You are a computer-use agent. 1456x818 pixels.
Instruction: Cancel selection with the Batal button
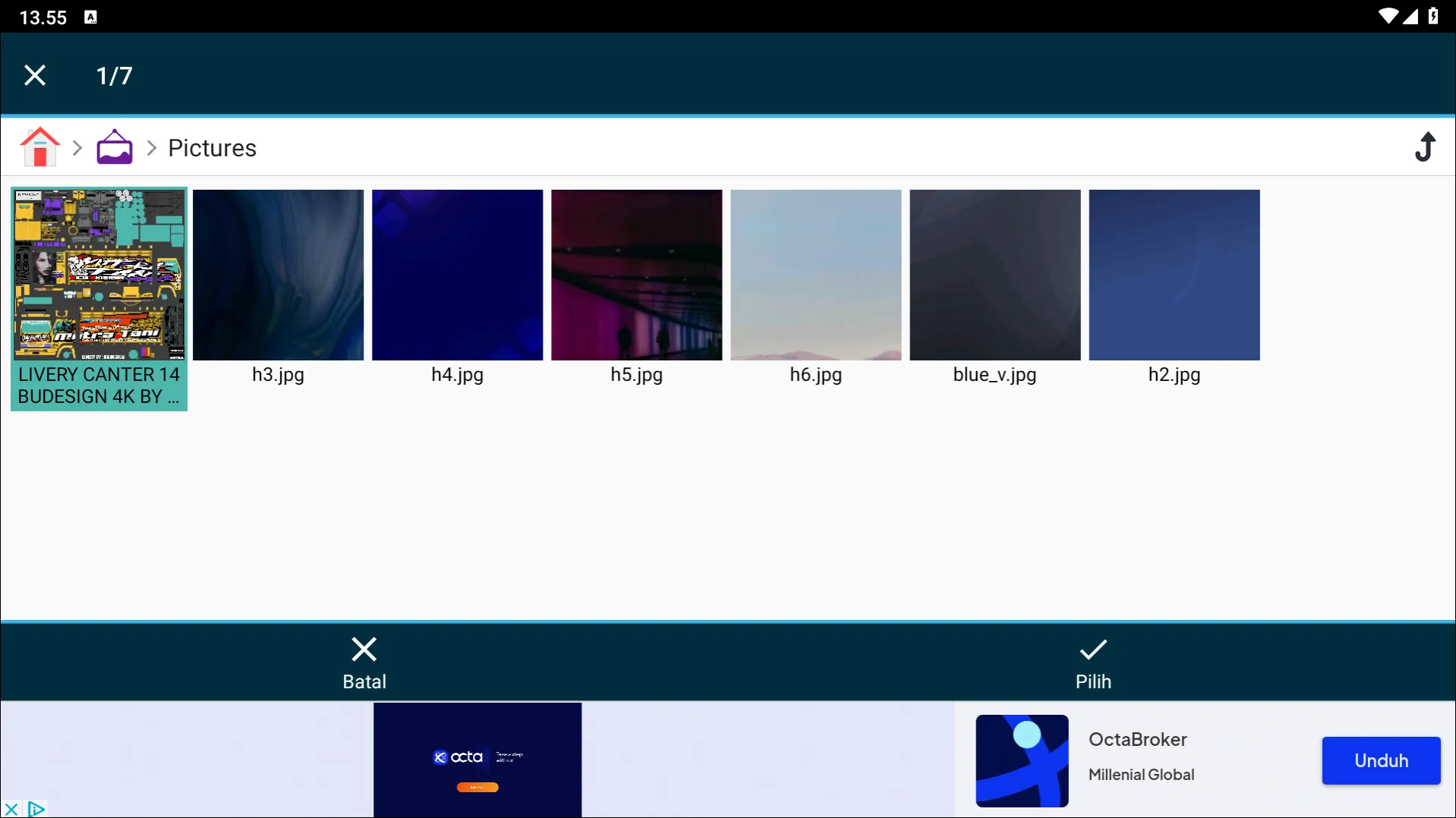pos(364,662)
